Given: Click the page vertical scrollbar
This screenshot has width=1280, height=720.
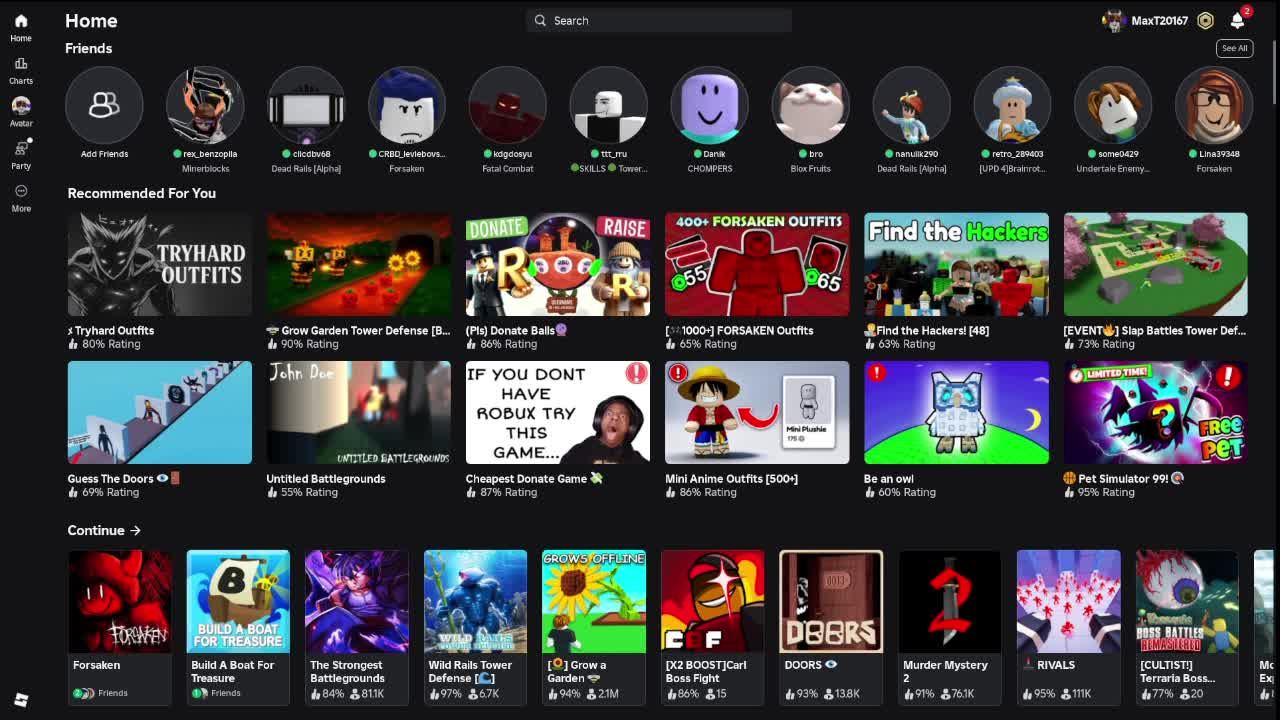Looking at the screenshot, I should pos(1274,70).
